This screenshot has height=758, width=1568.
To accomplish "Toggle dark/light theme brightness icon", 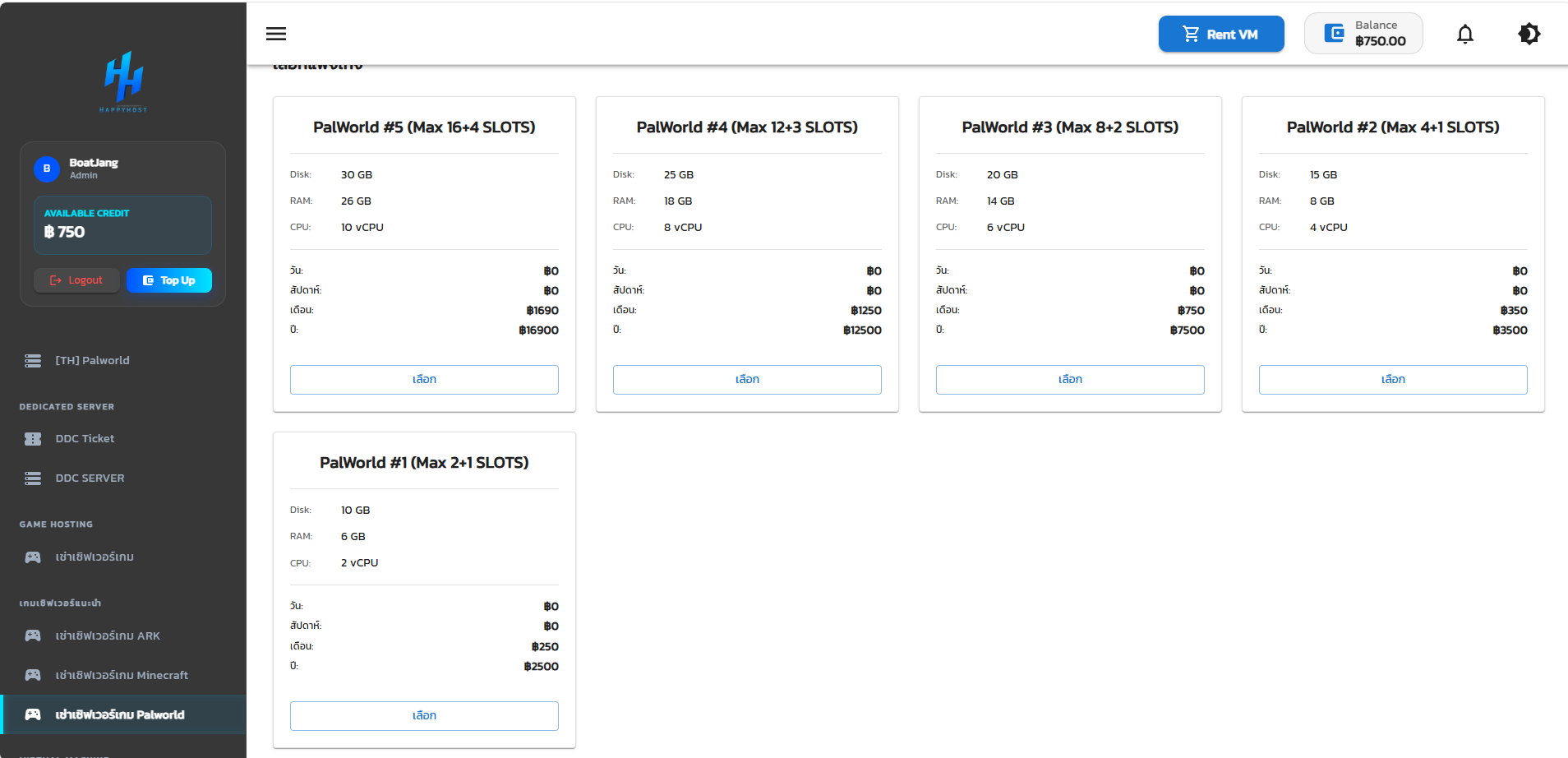I will pyautogui.click(x=1529, y=34).
